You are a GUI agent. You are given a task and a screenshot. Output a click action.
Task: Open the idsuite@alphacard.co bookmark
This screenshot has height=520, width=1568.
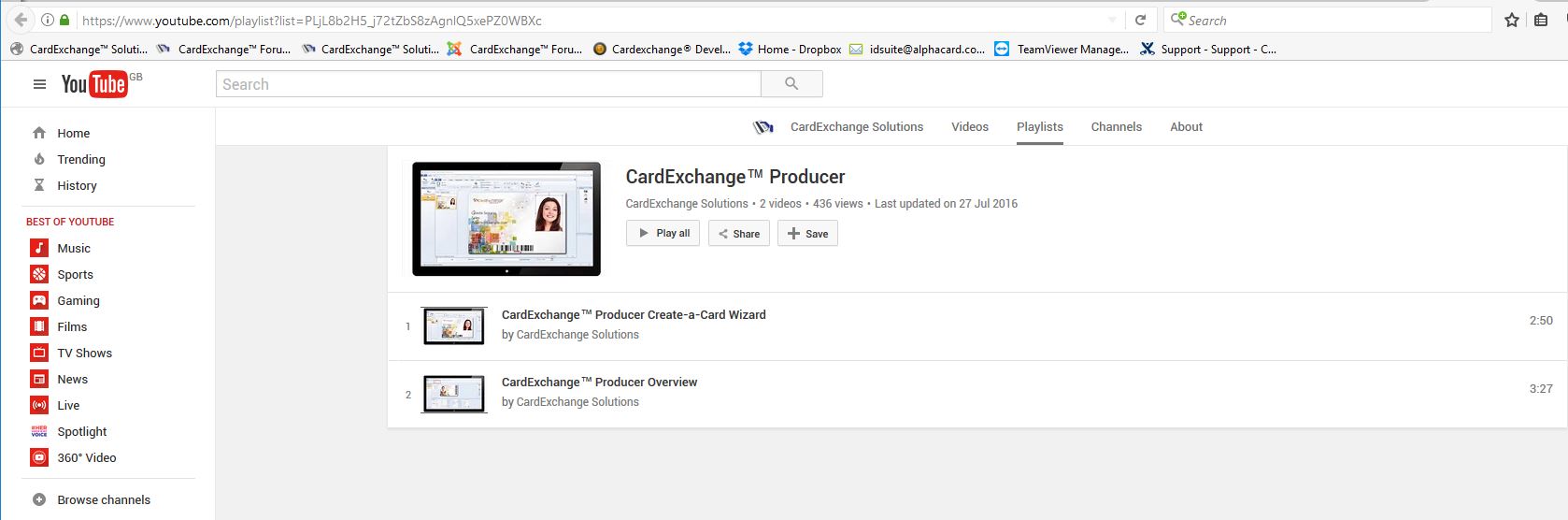pyautogui.click(x=917, y=49)
